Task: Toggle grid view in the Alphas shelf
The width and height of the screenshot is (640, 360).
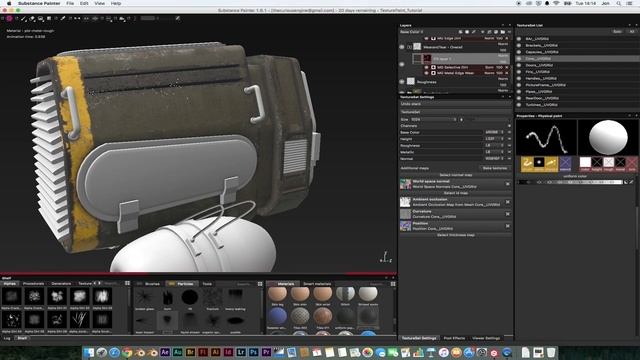Action: (x=127, y=283)
